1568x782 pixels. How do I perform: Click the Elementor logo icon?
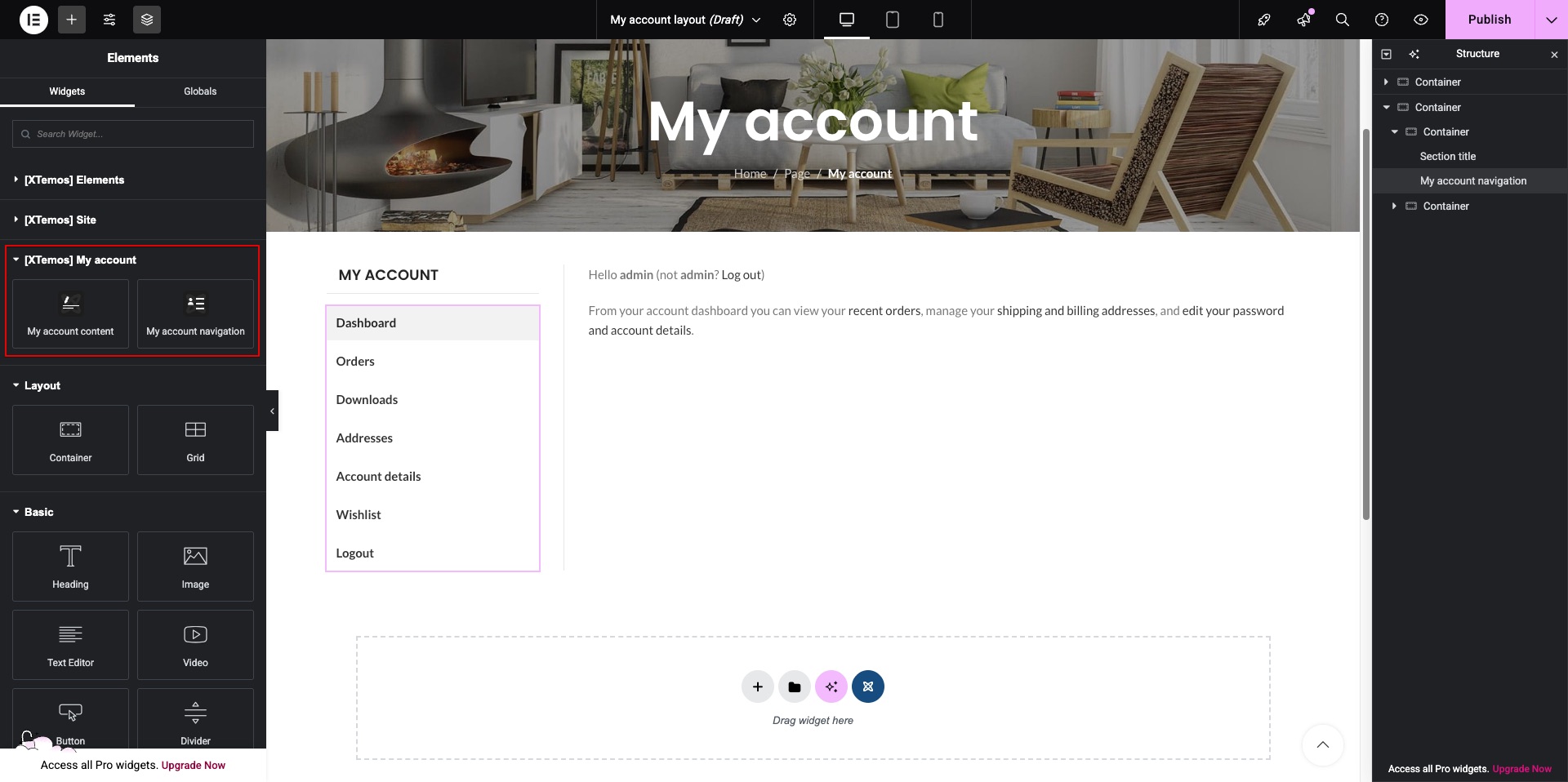(x=33, y=20)
